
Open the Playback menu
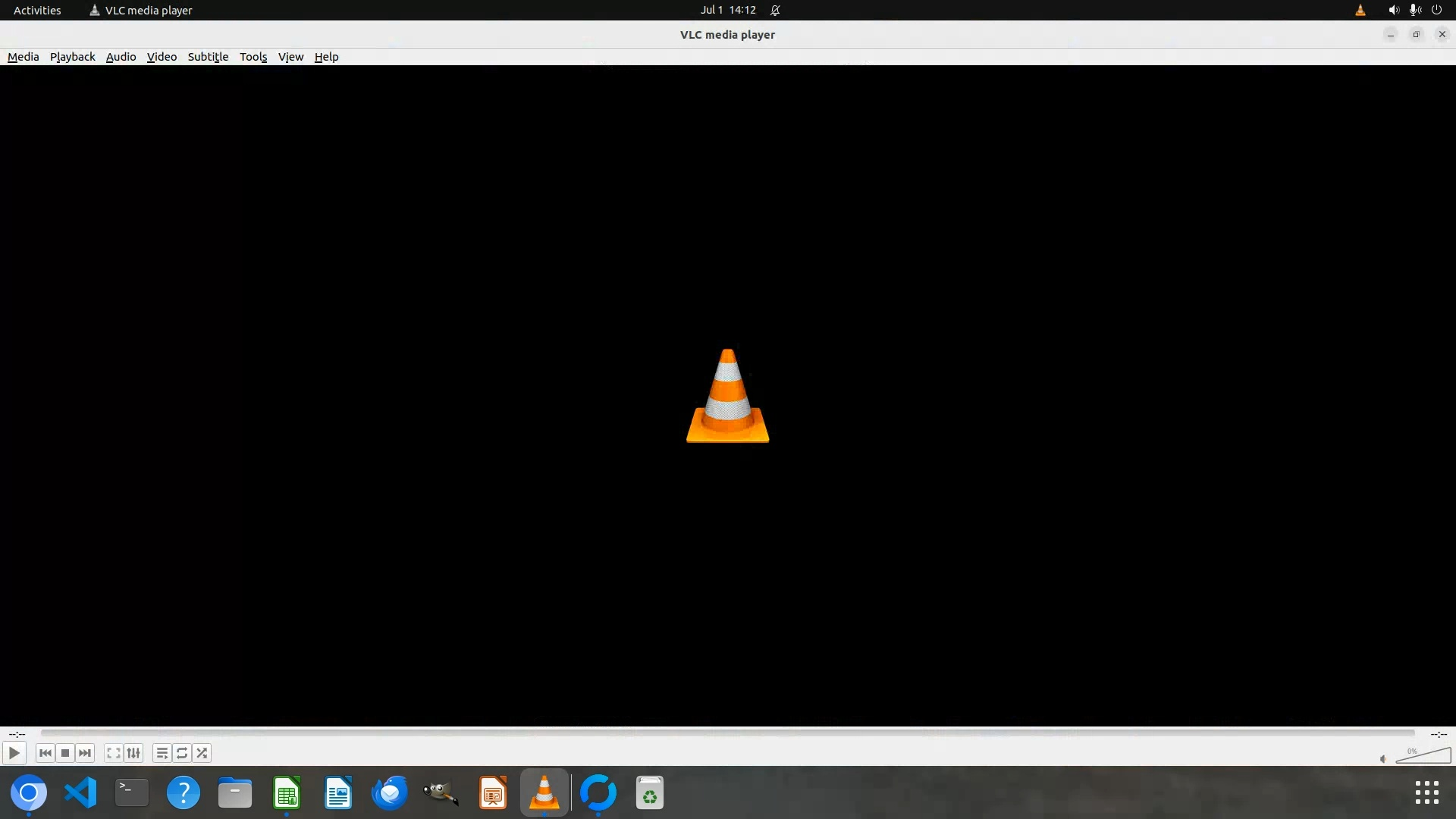pyautogui.click(x=73, y=57)
